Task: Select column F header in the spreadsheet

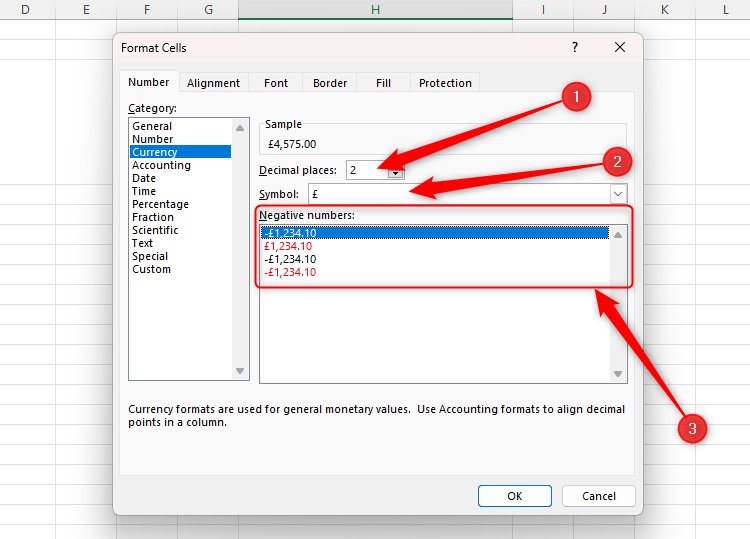Action: (x=147, y=10)
